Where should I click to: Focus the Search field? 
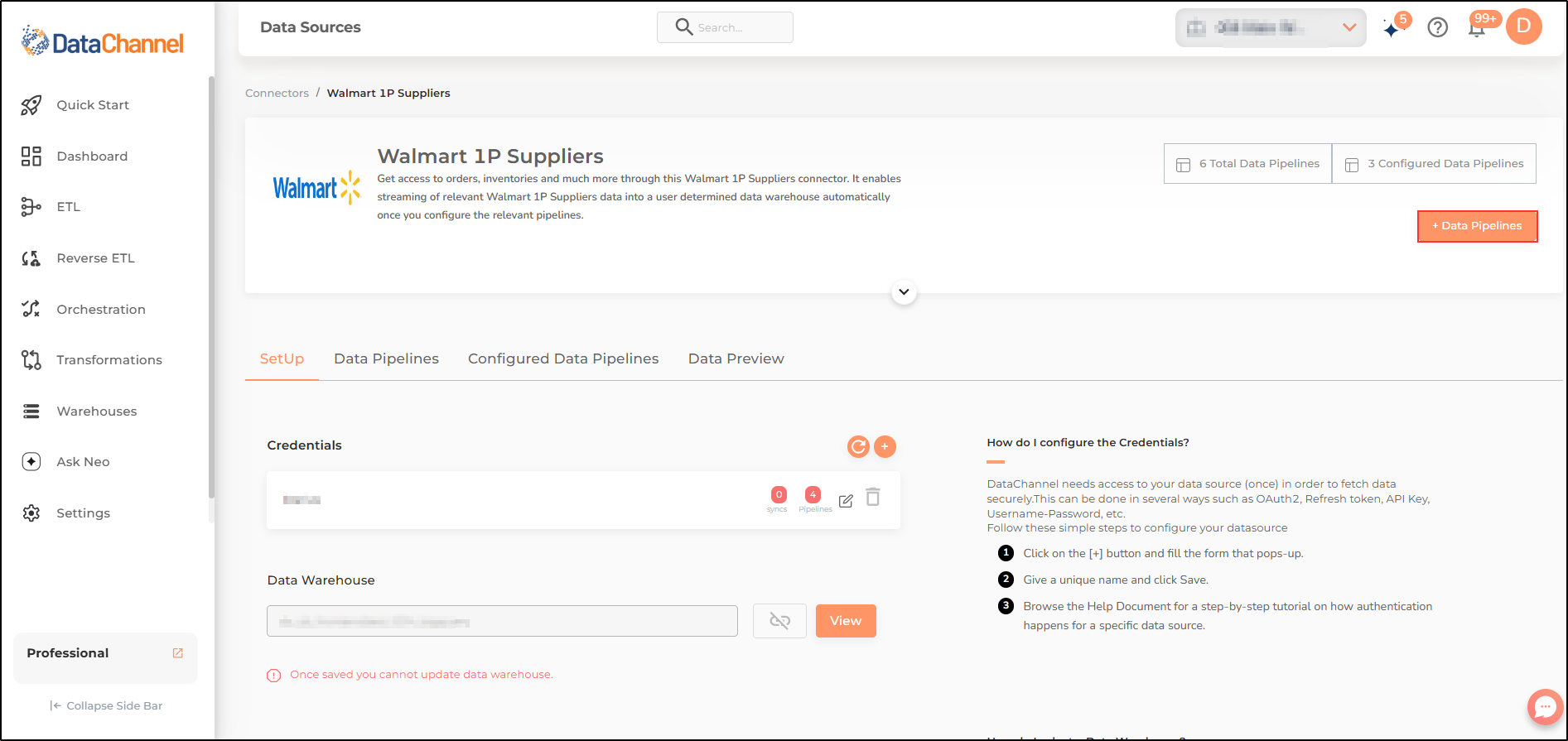coord(725,27)
